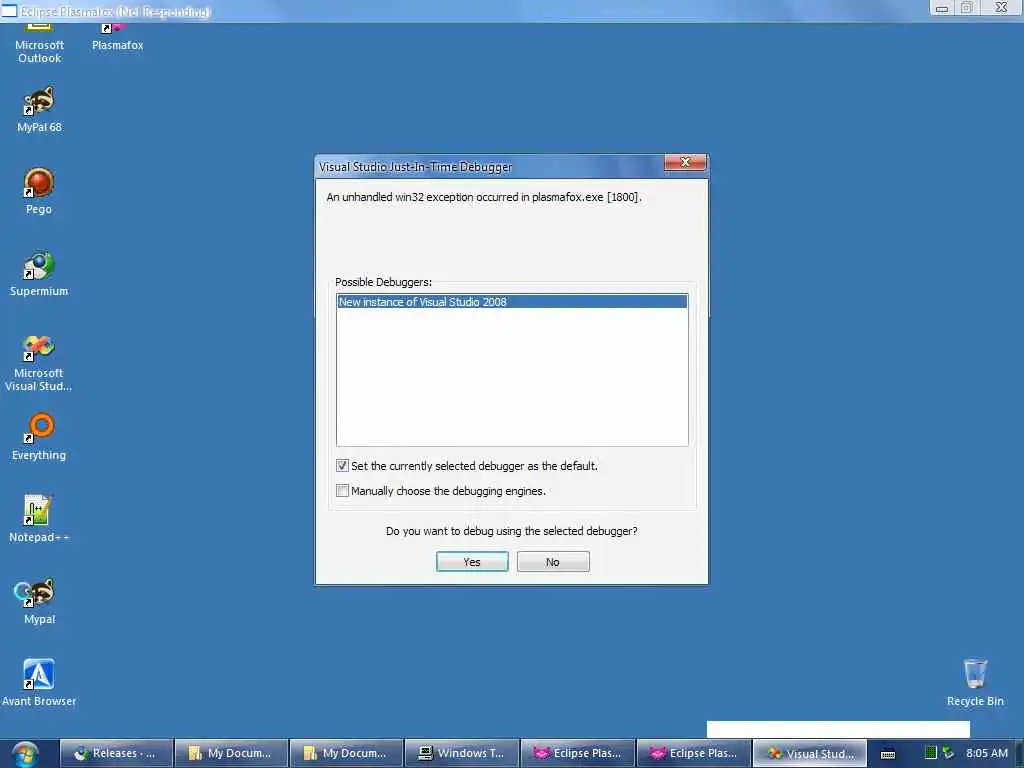Open the Windows Start orb
Screen dimensions: 1024x768
tap(25, 754)
